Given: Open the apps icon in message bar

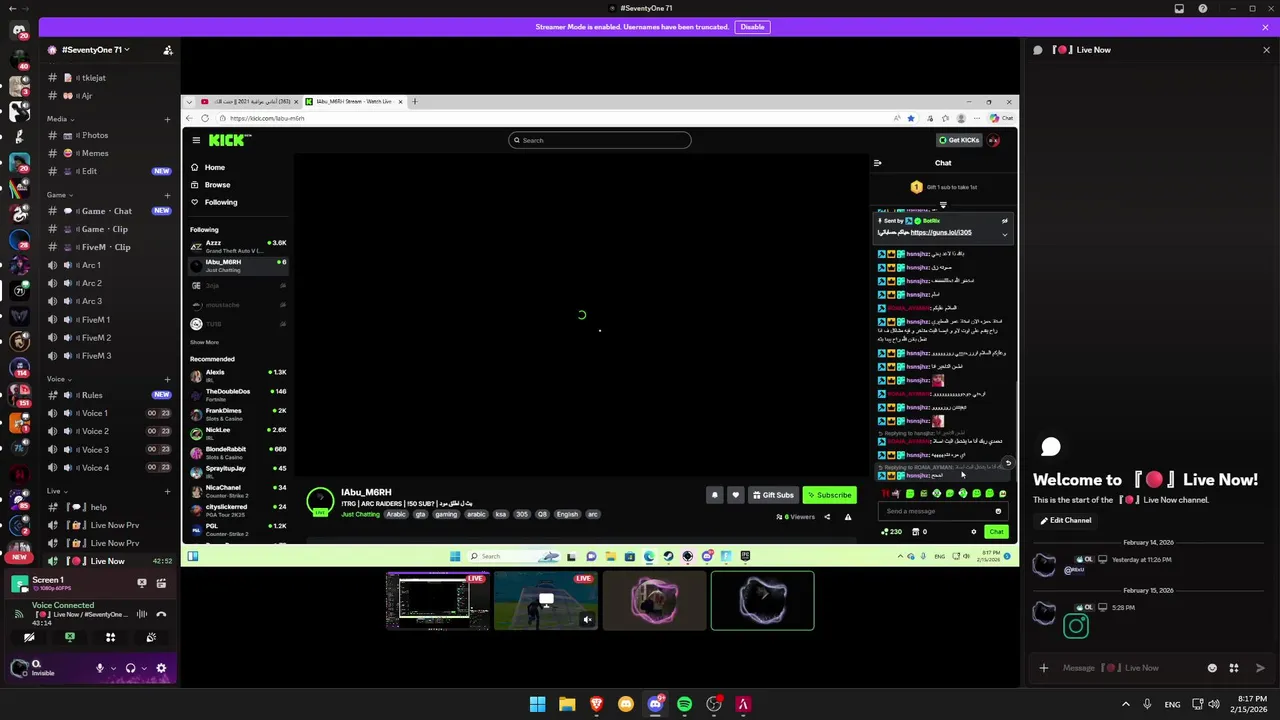Looking at the screenshot, I should point(1234,668).
